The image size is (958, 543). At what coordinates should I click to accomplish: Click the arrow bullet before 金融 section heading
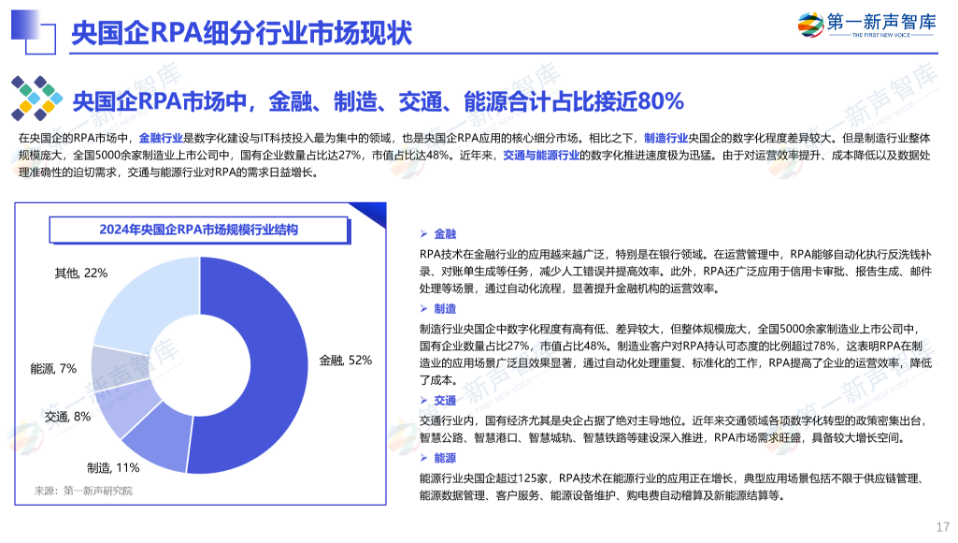click(423, 234)
